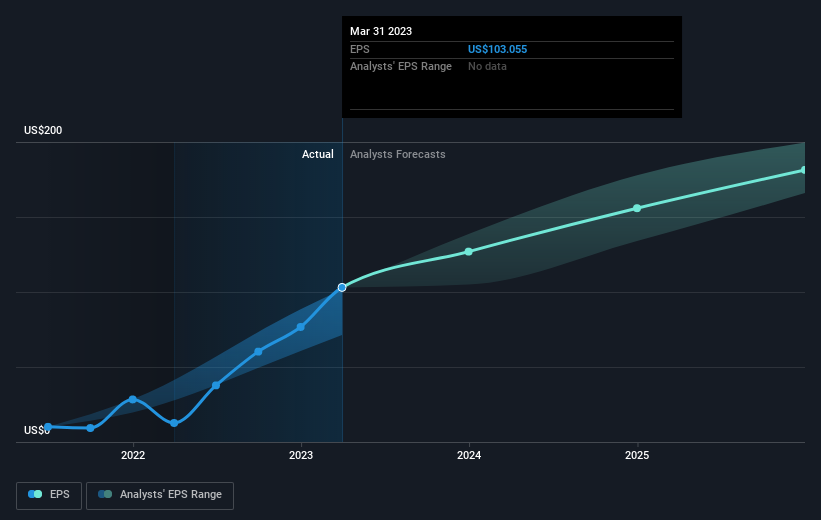Click the EPS legend color icon
The image size is (821, 520).
click(35, 494)
